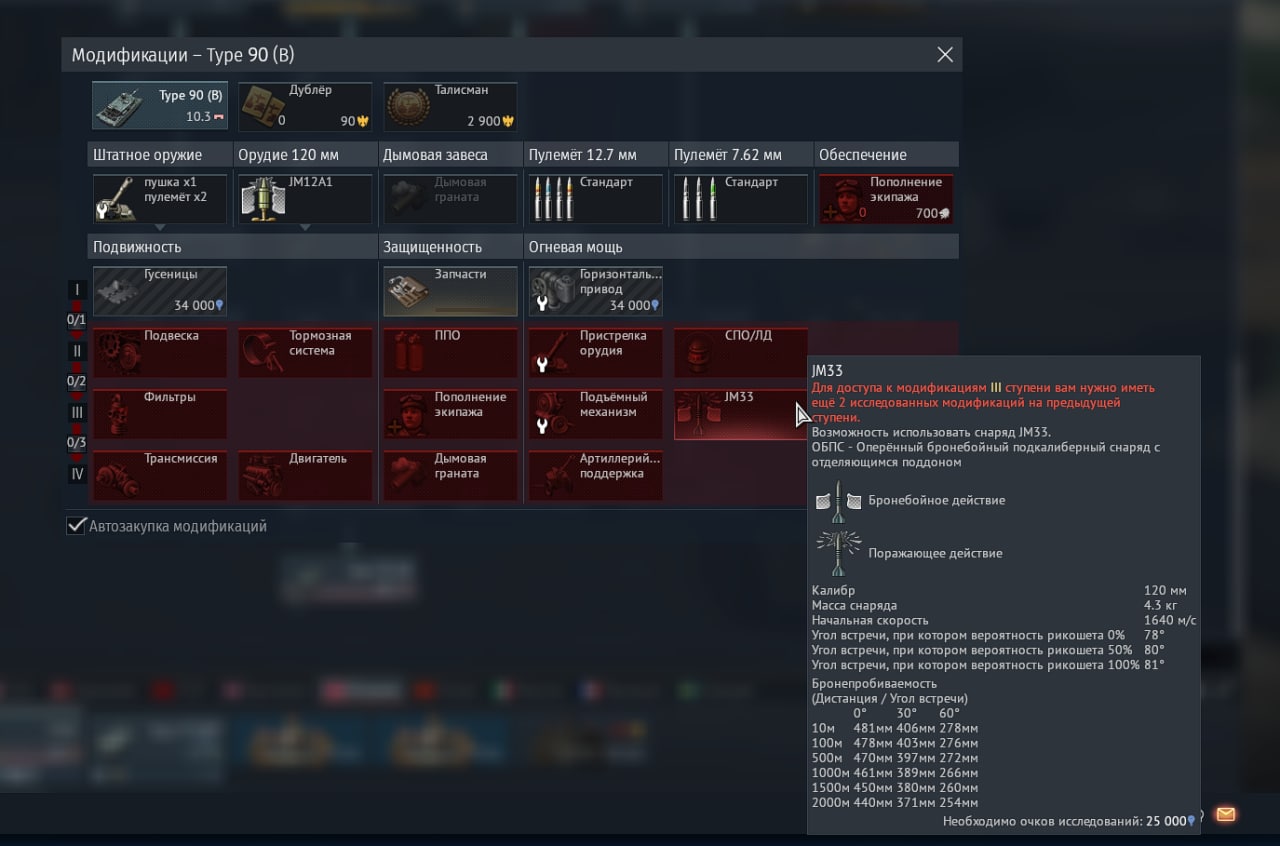The image size is (1280, 846).
Task: Select the Подъёмный механизм modification
Action: tap(595, 414)
